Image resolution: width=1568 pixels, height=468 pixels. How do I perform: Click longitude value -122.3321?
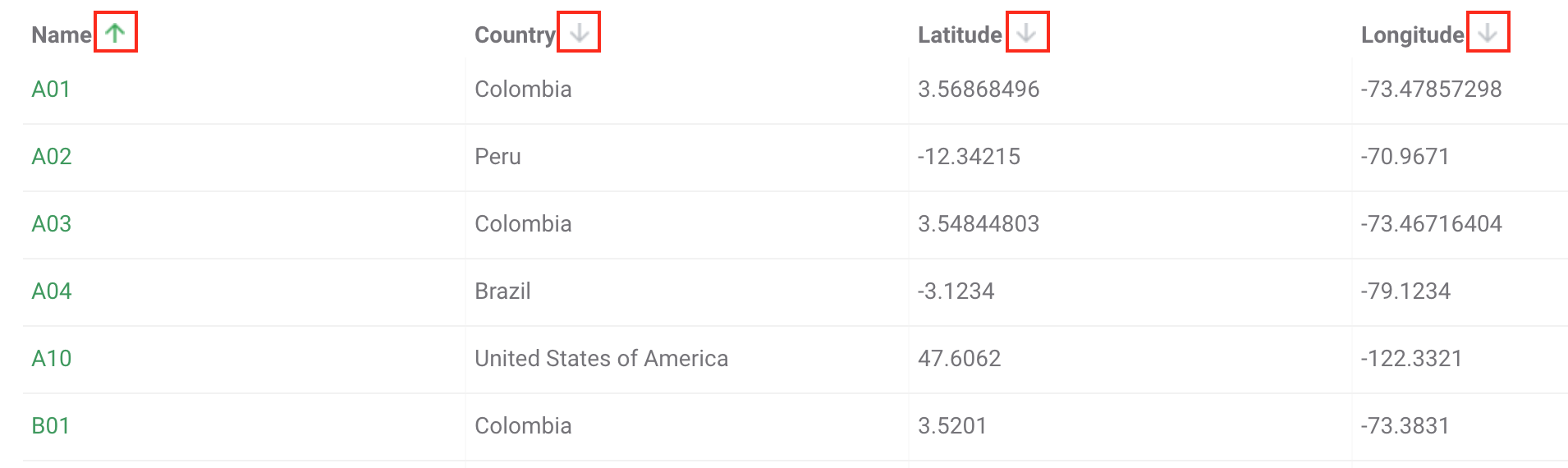tap(1411, 359)
